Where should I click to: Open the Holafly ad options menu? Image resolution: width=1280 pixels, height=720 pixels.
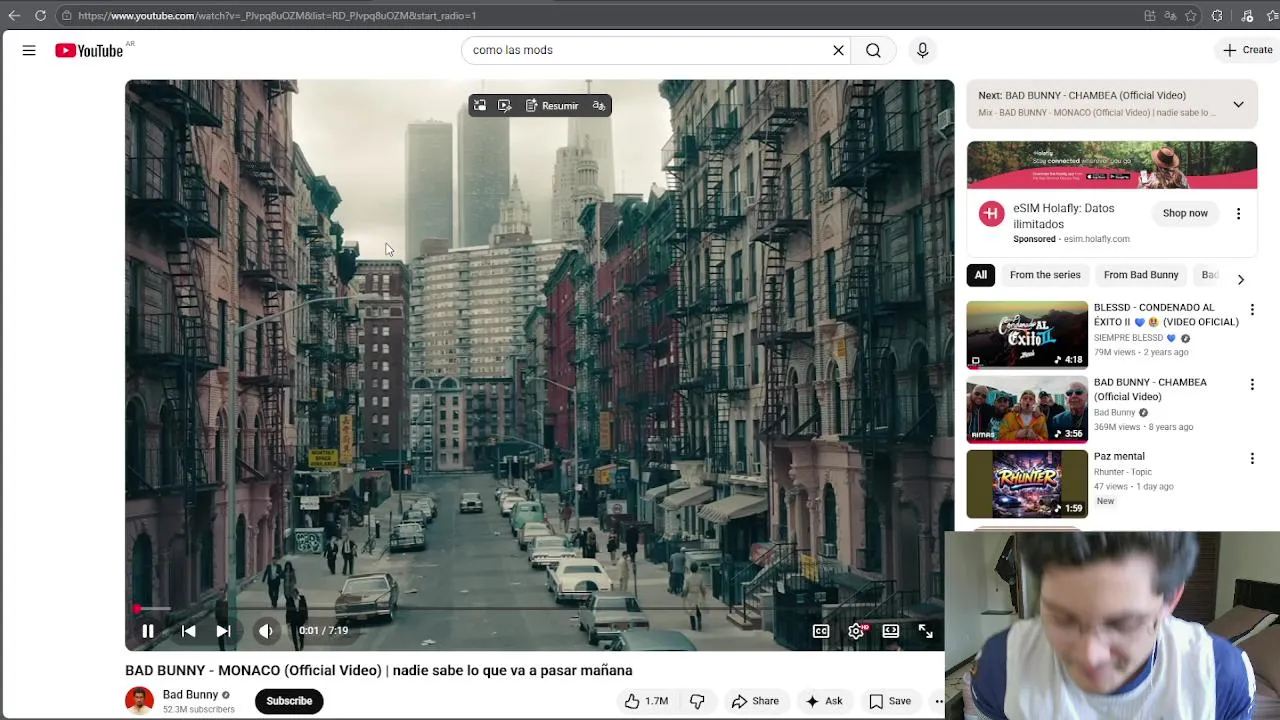click(x=1238, y=213)
